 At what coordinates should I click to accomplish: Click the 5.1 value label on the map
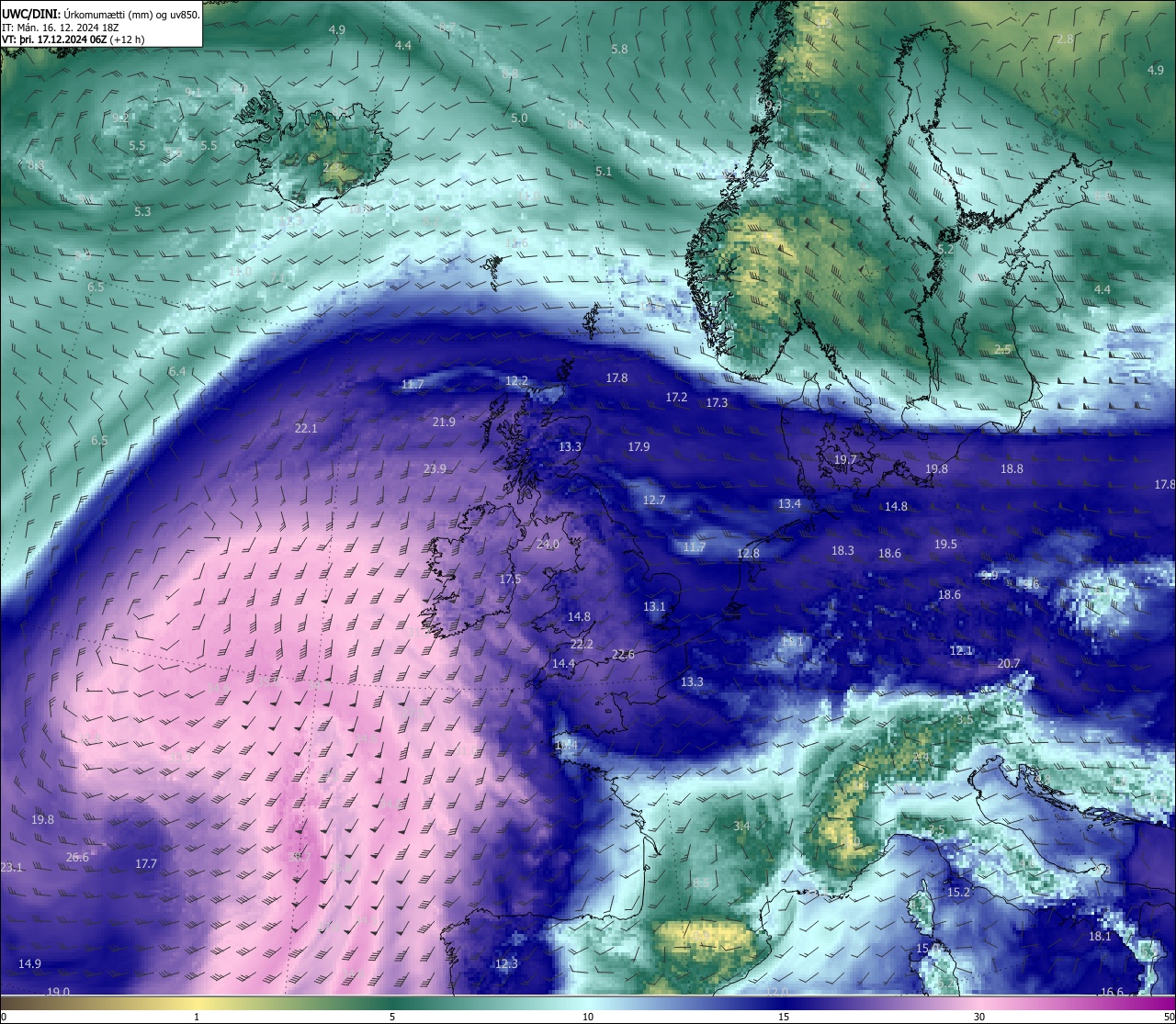pos(603,172)
